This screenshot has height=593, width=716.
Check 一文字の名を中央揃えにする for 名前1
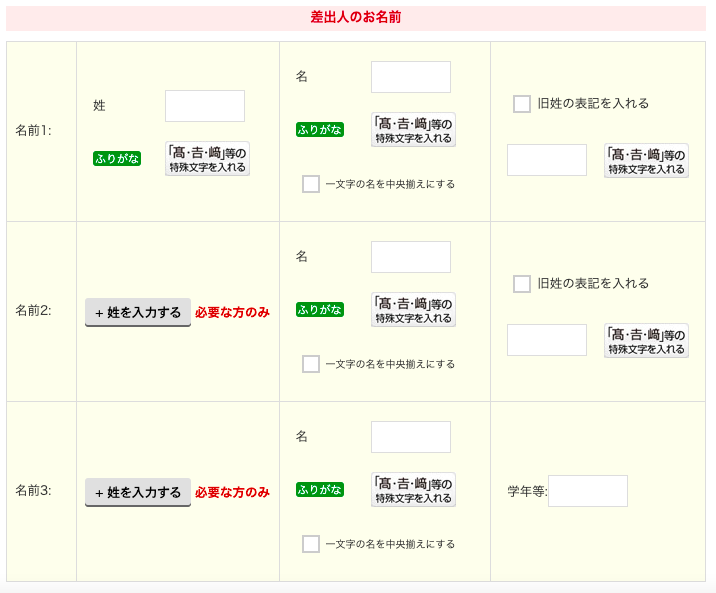[311, 184]
